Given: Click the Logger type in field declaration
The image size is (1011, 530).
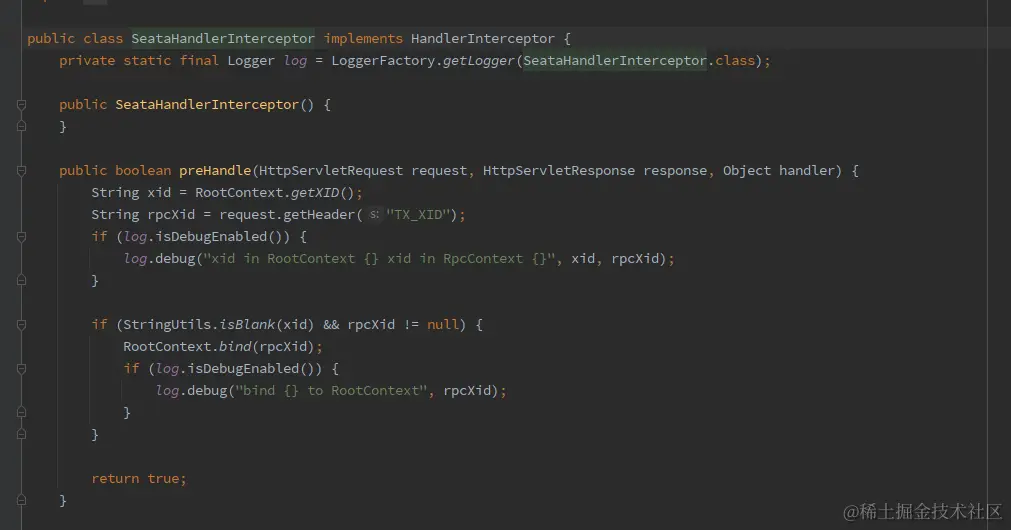Looking at the screenshot, I should (x=251, y=61).
